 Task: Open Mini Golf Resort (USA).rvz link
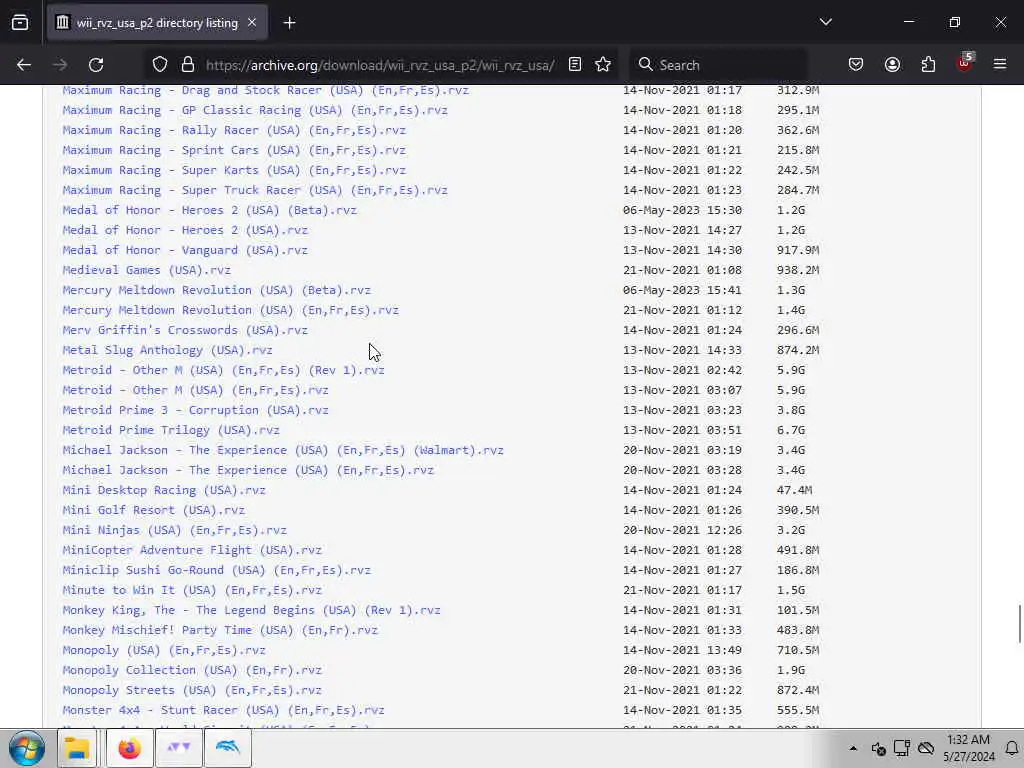(153, 510)
